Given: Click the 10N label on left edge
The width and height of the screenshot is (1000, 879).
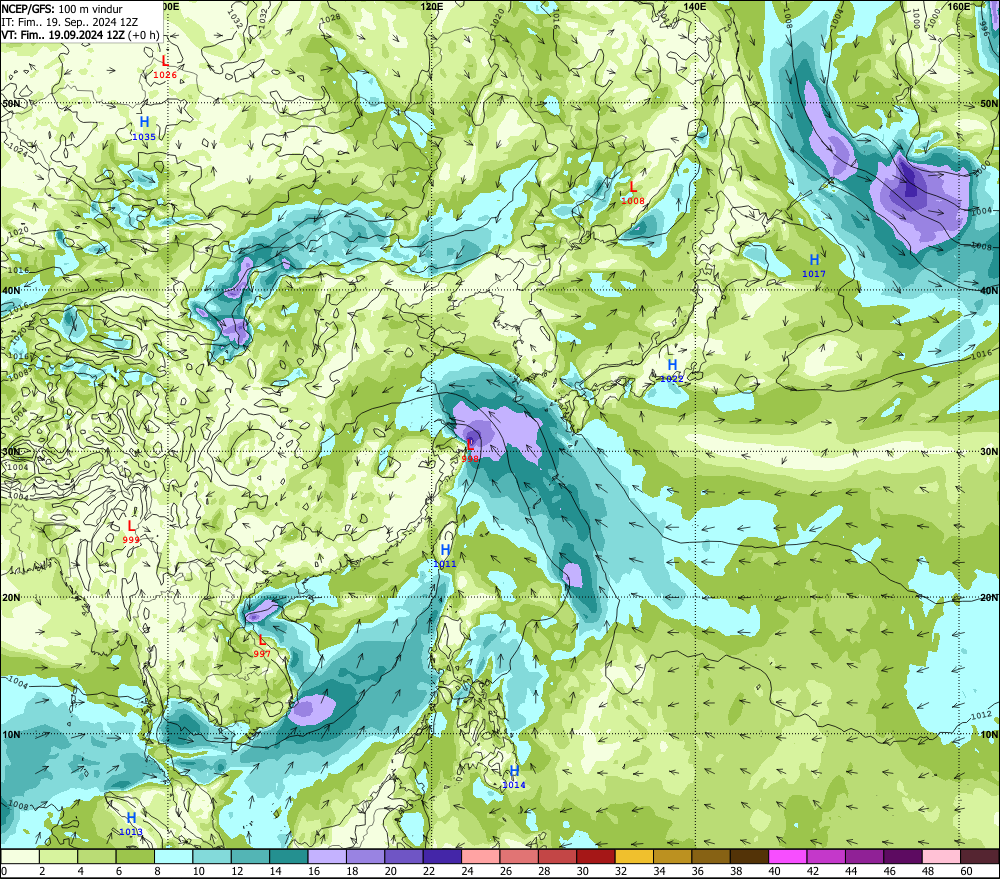Looking at the screenshot, I should click(11, 735).
